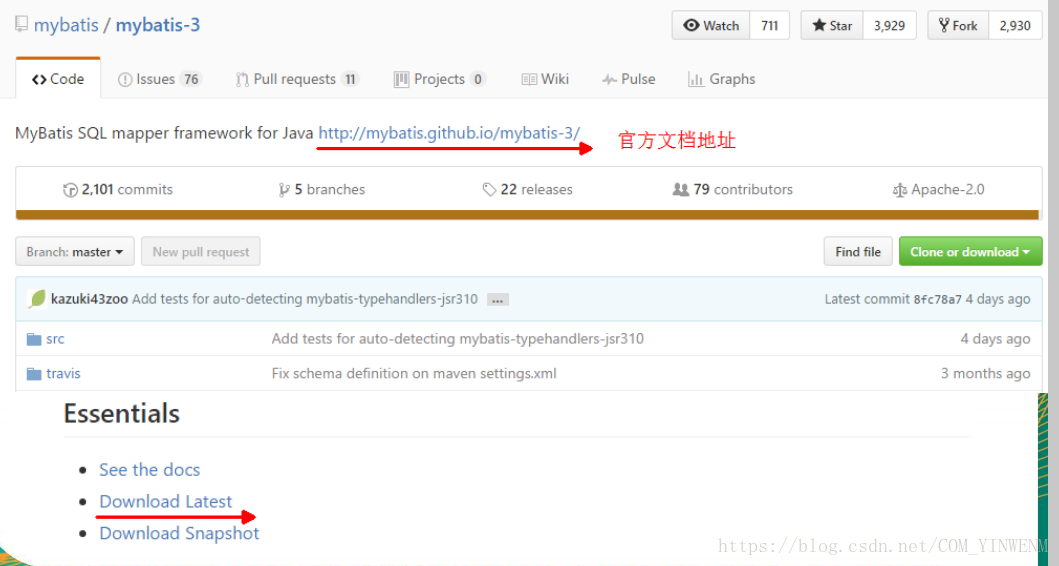The width and height of the screenshot is (1059, 566).
Task: Click the New pull request button
Action: click(x=201, y=251)
